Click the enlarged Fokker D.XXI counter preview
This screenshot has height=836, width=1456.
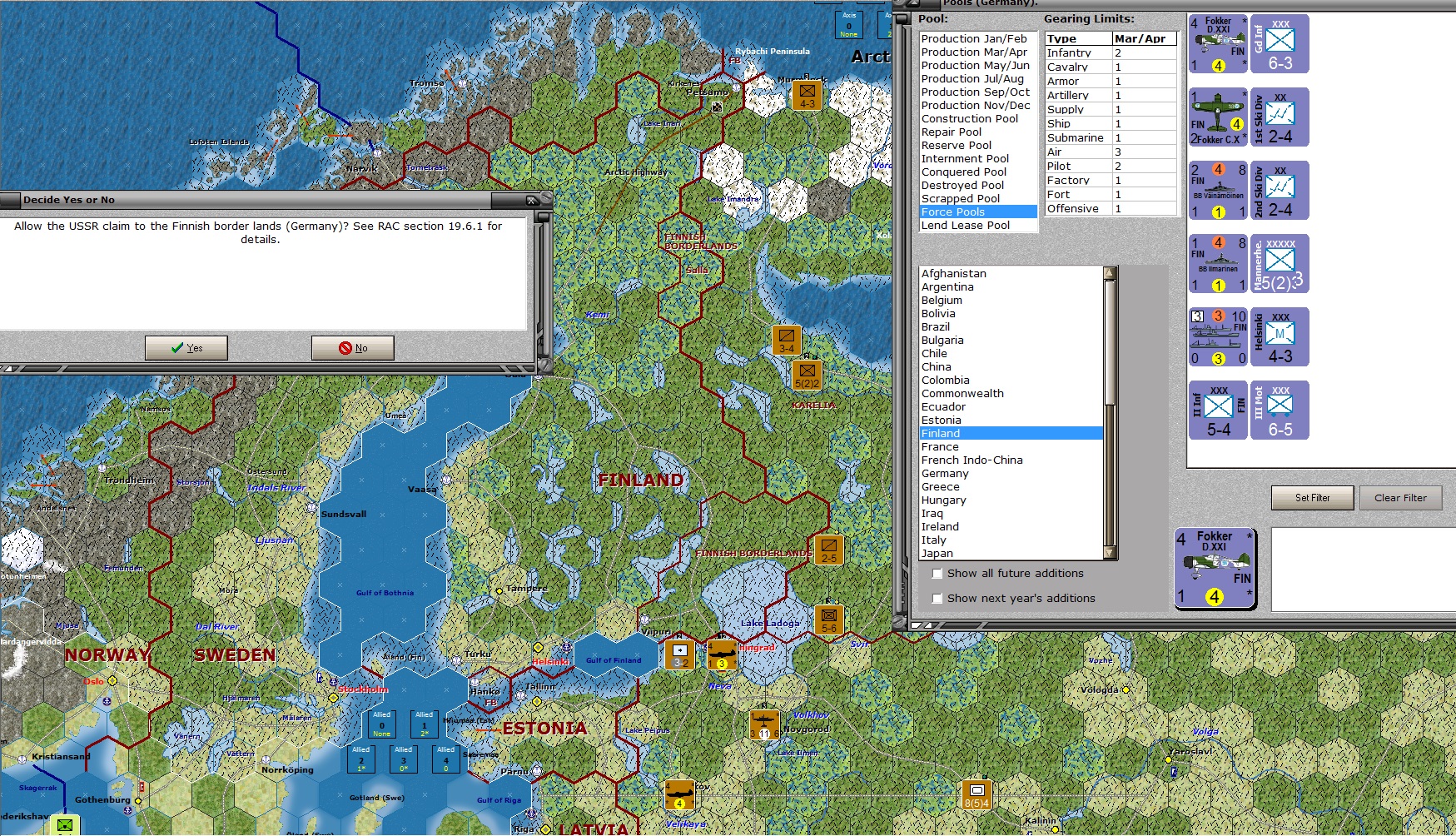point(1215,568)
